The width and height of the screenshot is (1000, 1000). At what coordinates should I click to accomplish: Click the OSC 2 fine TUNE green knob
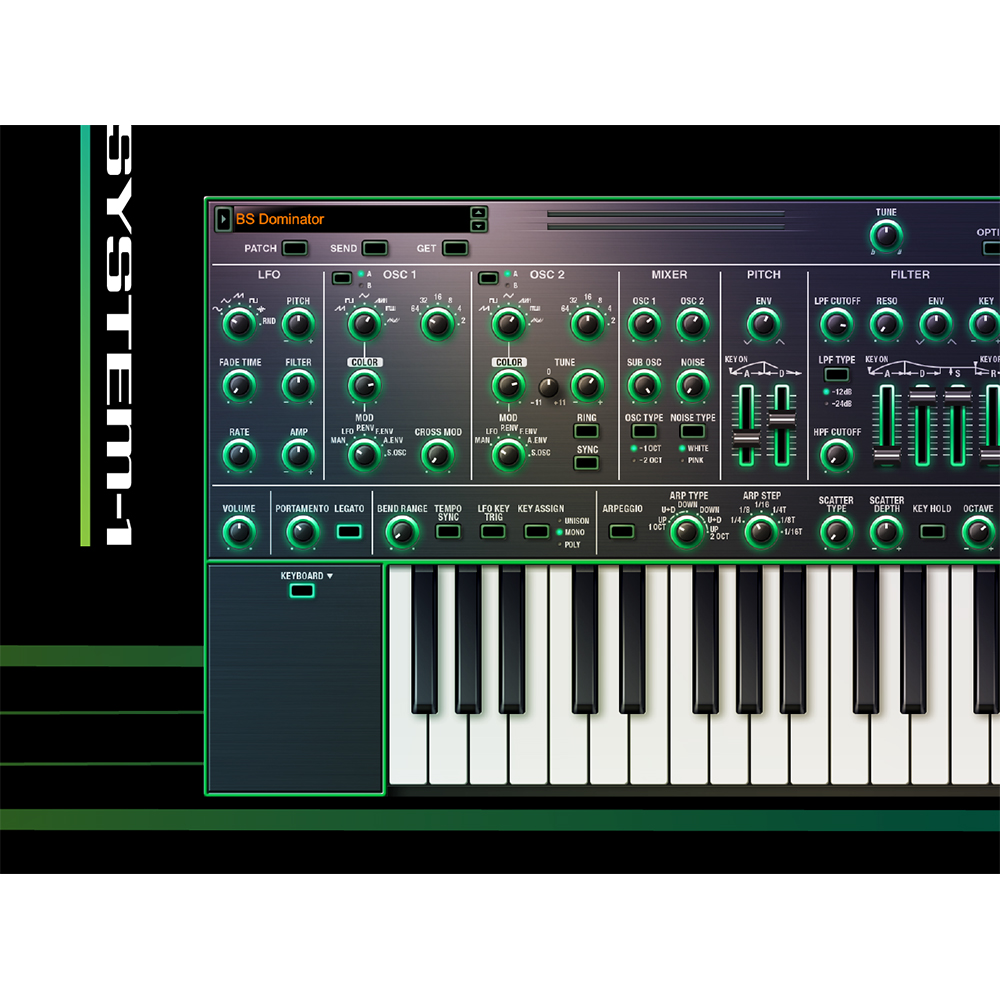pos(587,385)
